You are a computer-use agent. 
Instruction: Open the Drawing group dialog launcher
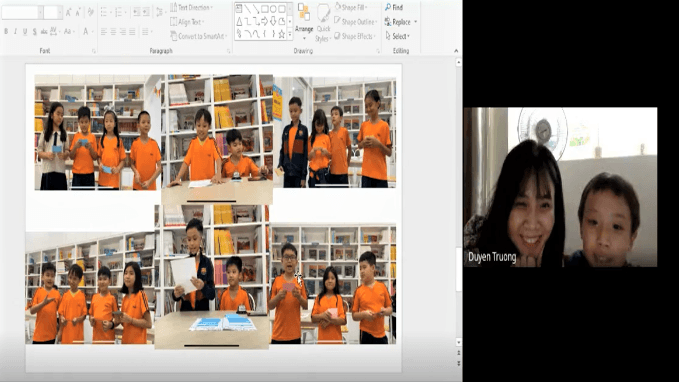tap(378, 51)
